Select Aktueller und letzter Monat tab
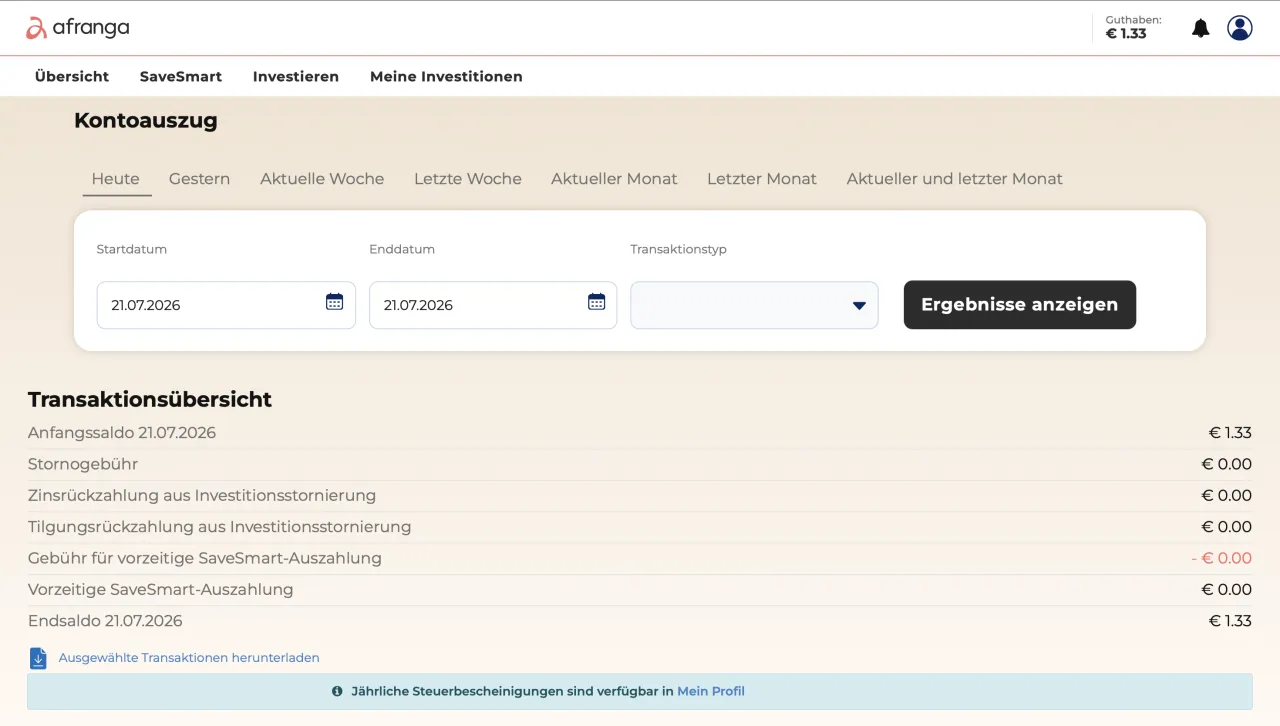Image resolution: width=1280 pixels, height=726 pixels. click(x=955, y=179)
